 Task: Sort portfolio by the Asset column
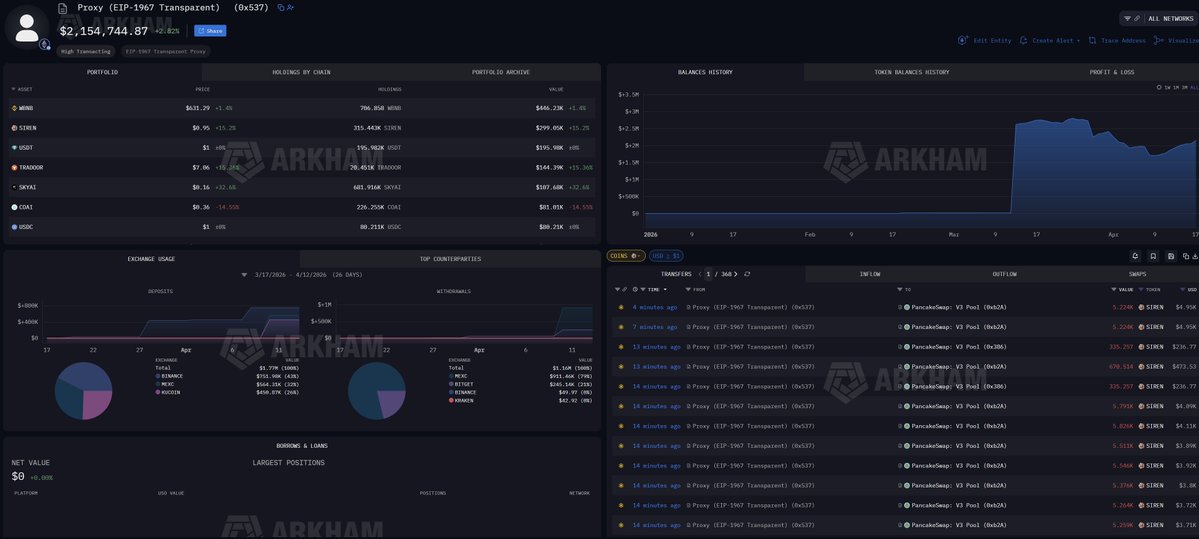point(22,89)
